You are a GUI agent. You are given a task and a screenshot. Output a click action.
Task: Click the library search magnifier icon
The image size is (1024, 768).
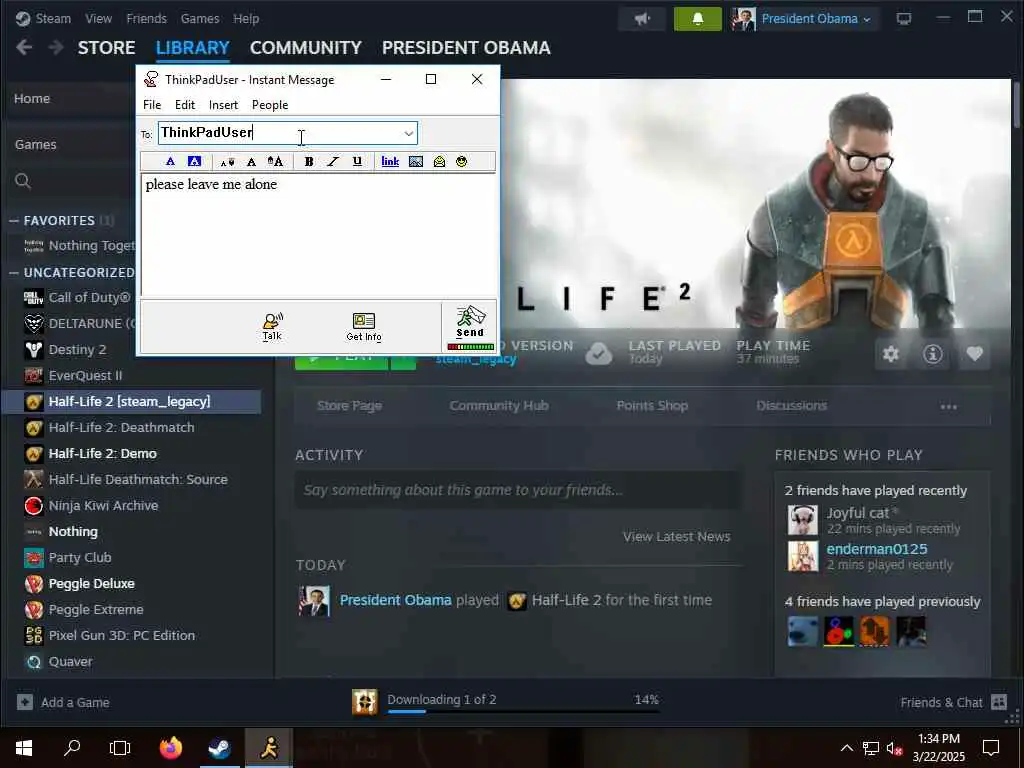click(23, 181)
